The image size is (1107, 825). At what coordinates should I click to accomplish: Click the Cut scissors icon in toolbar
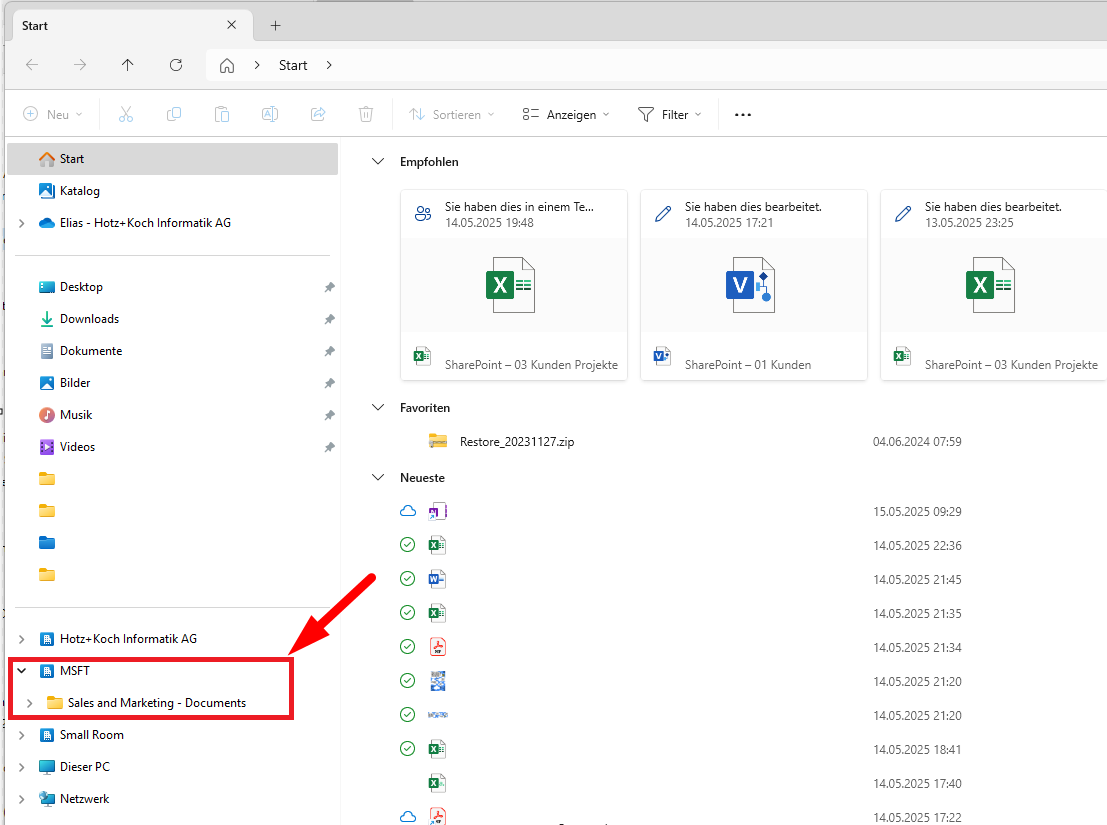pyautogui.click(x=126, y=115)
